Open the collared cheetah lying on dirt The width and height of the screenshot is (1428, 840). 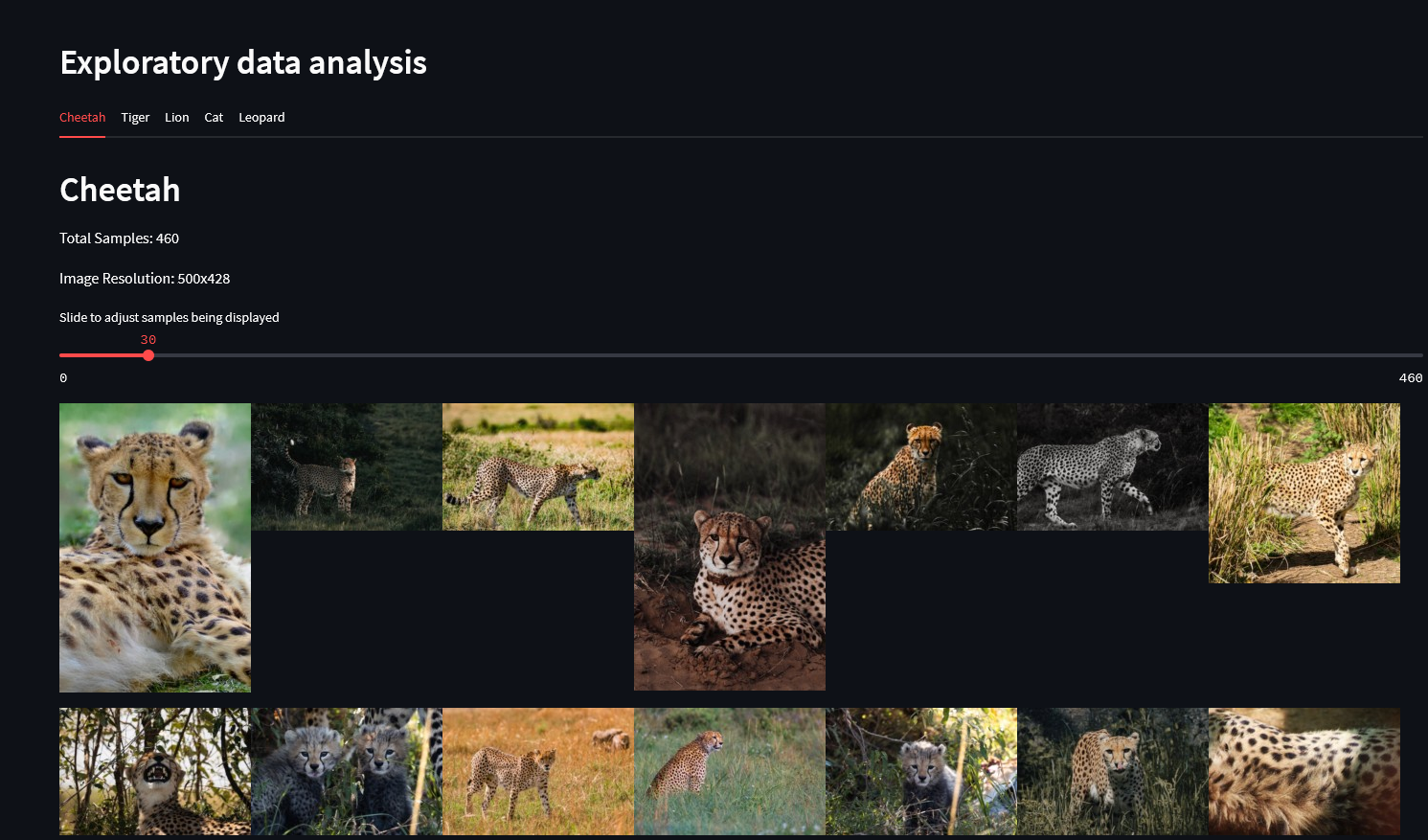(730, 547)
